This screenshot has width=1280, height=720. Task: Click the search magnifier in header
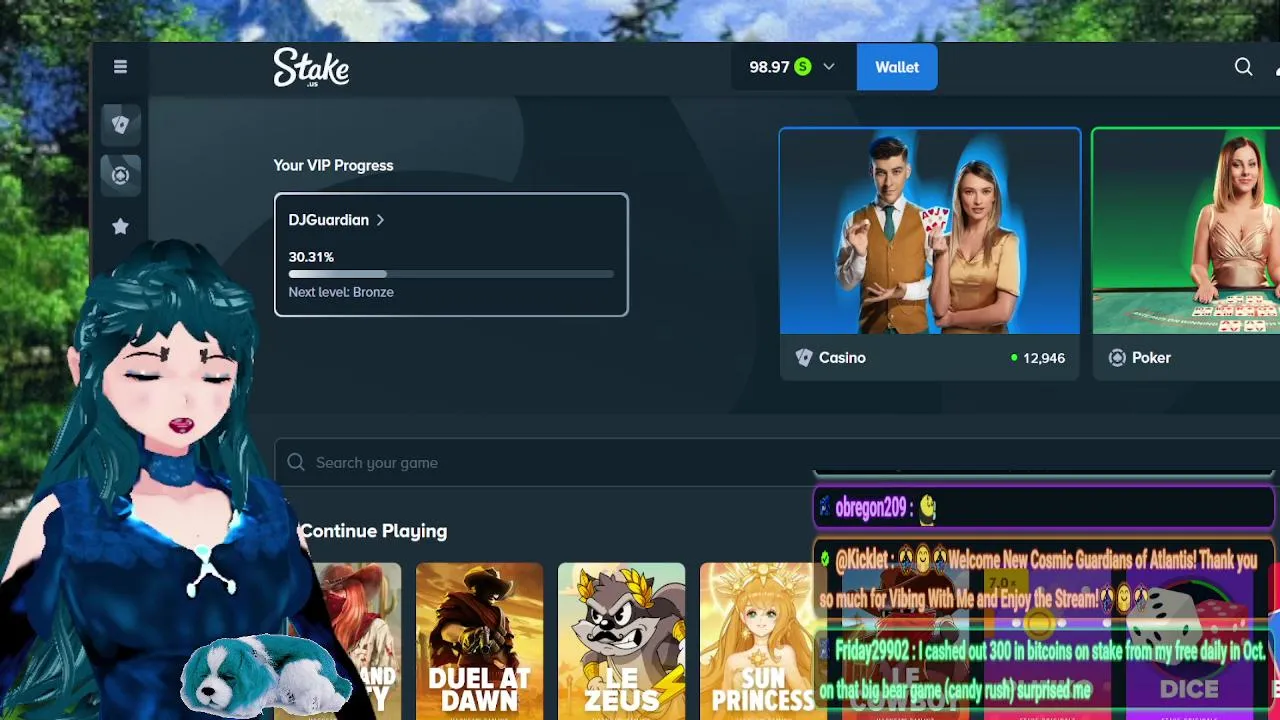(x=1243, y=67)
